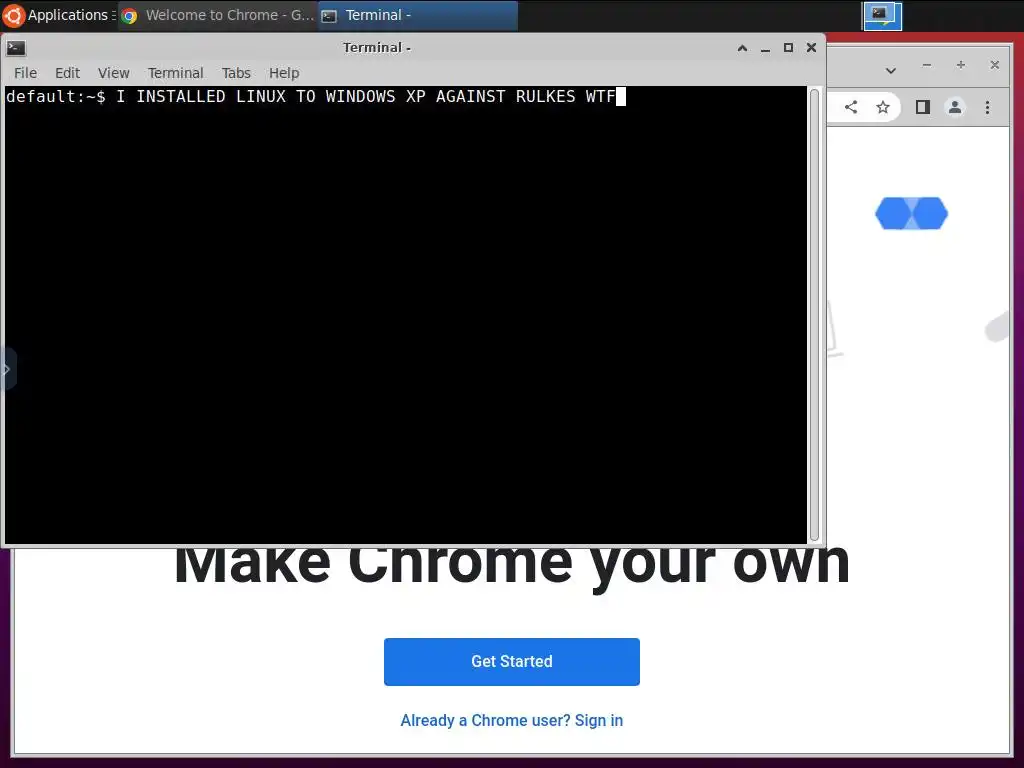Open the Help menu in Terminal
The width and height of the screenshot is (1024, 768).
(x=284, y=73)
